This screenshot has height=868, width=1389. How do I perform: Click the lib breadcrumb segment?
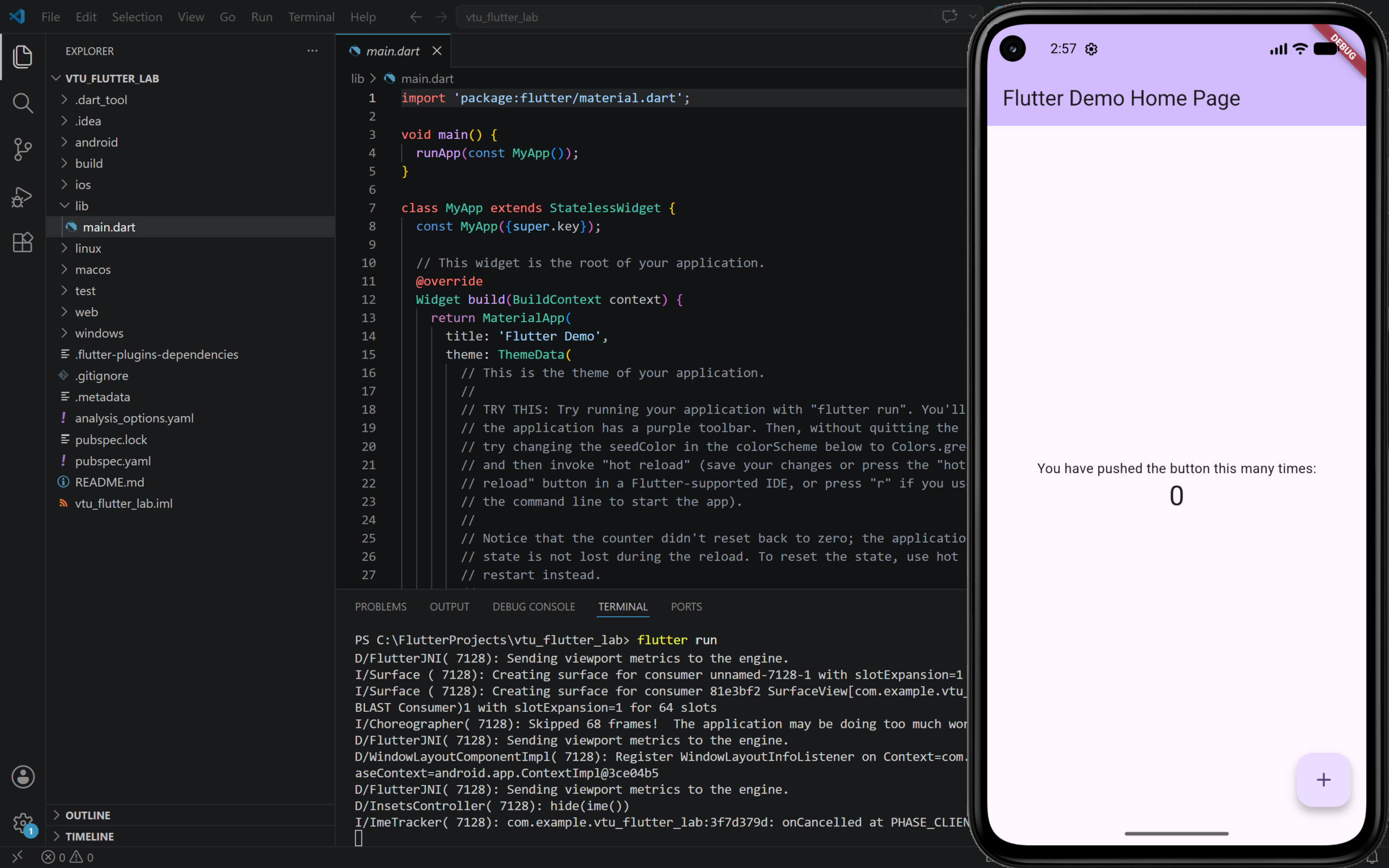pyautogui.click(x=358, y=79)
